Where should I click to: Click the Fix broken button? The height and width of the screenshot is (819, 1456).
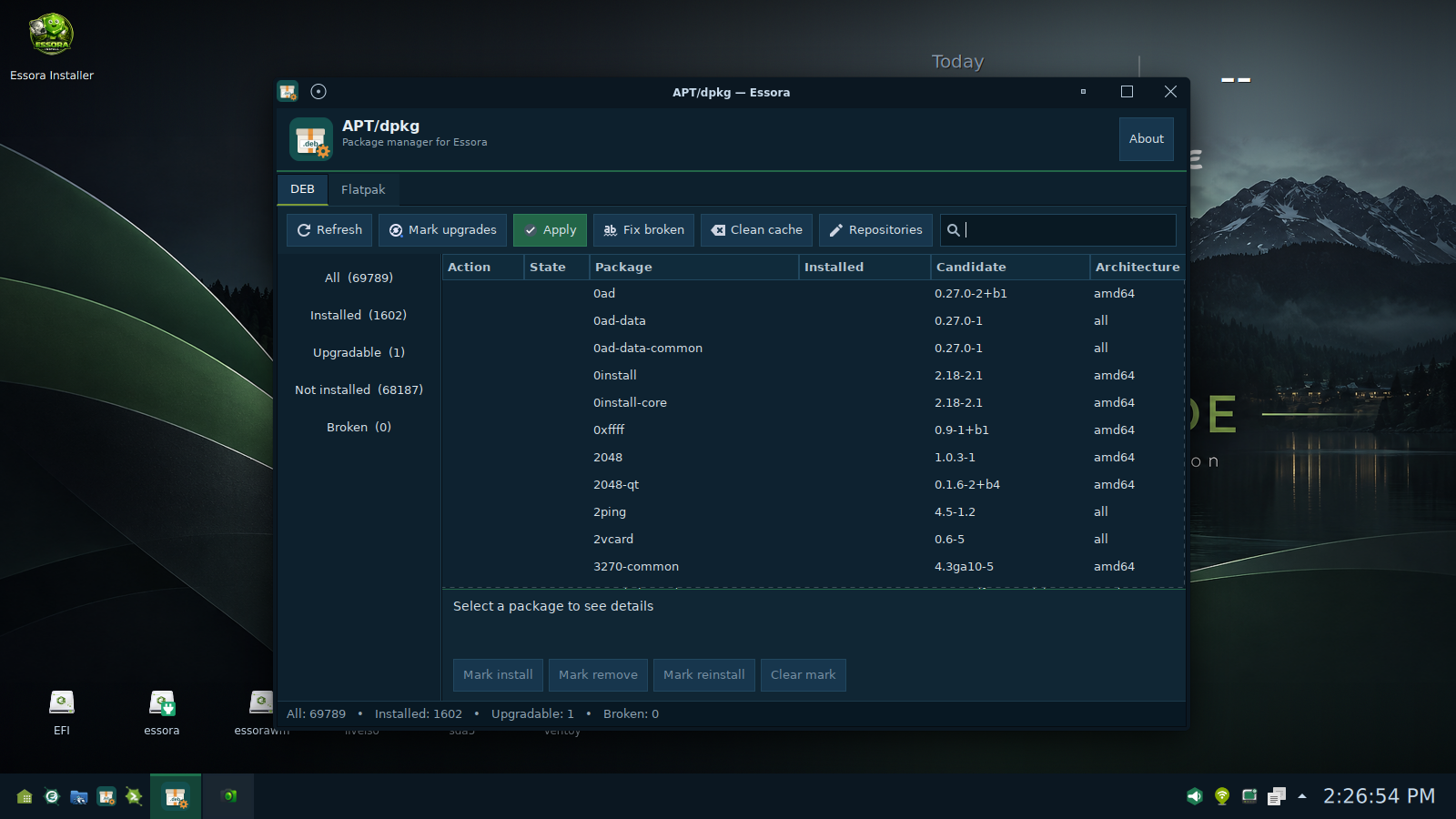(x=643, y=230)
